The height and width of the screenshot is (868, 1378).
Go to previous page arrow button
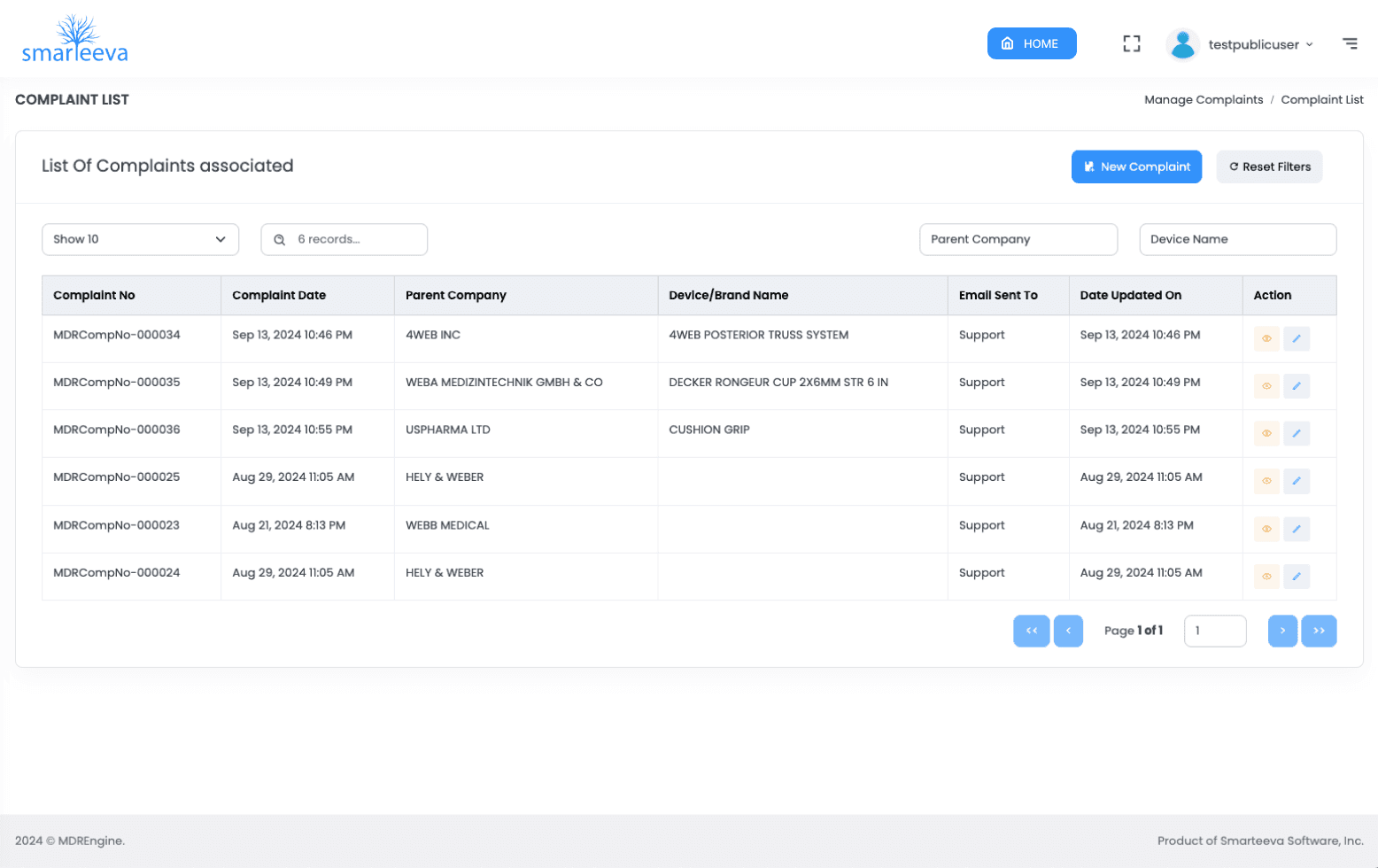1068,631
